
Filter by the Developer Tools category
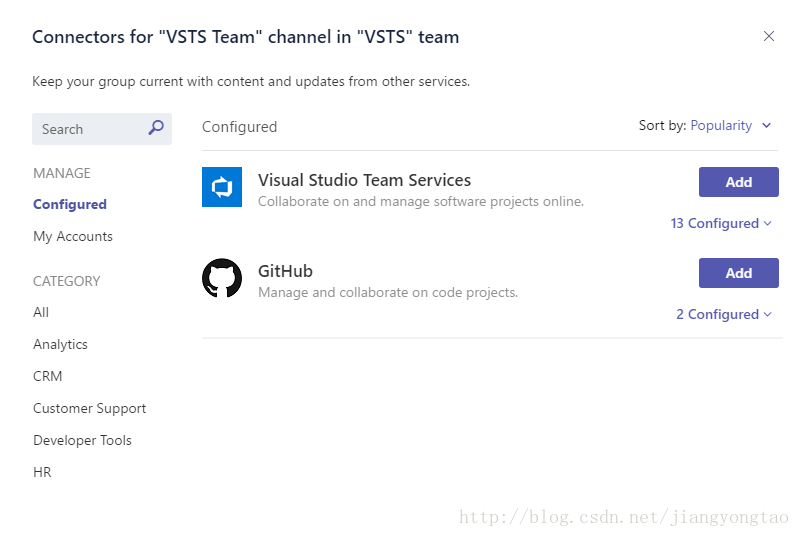pos(82,440)
